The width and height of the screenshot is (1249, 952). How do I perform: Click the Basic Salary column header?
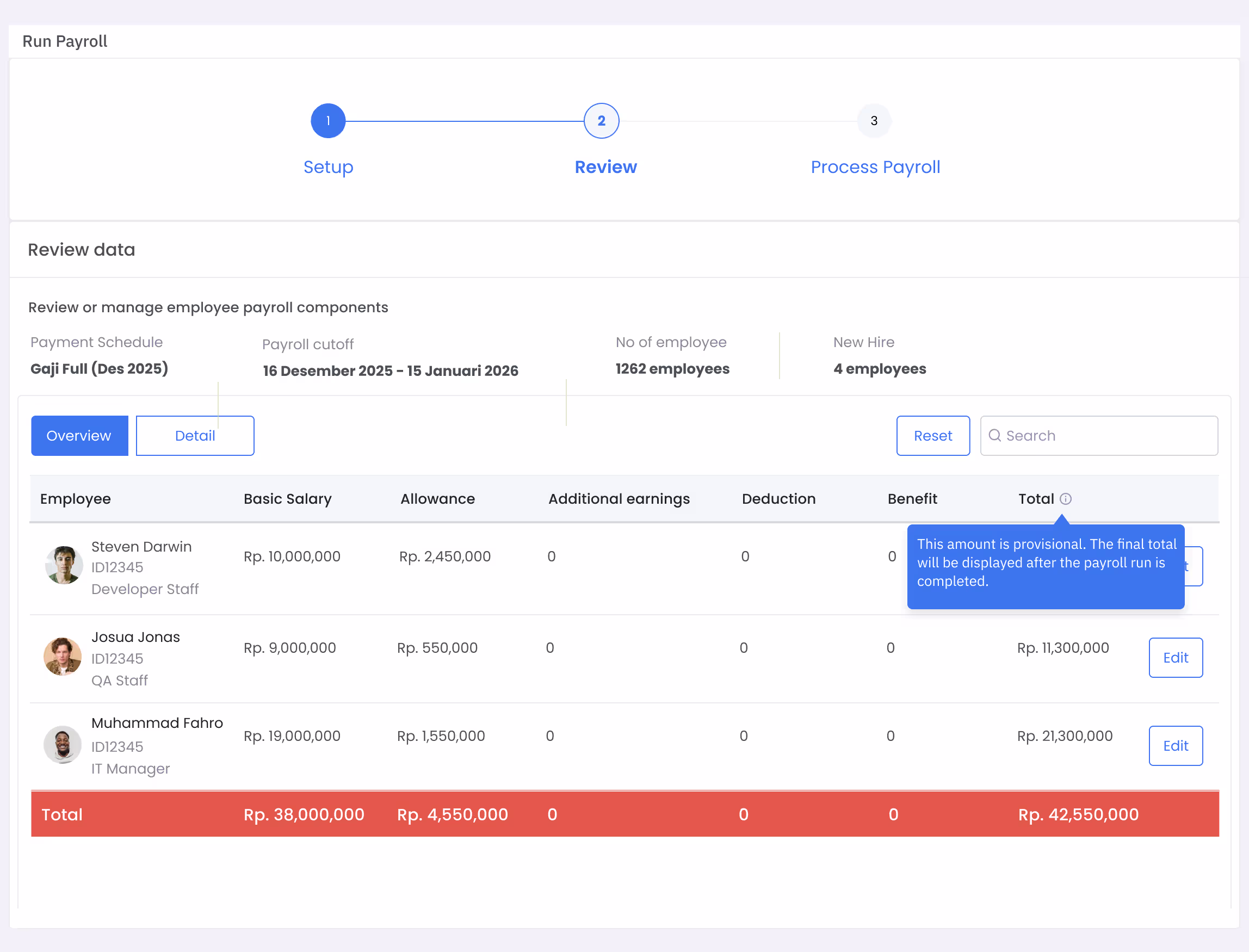point(287,499)
